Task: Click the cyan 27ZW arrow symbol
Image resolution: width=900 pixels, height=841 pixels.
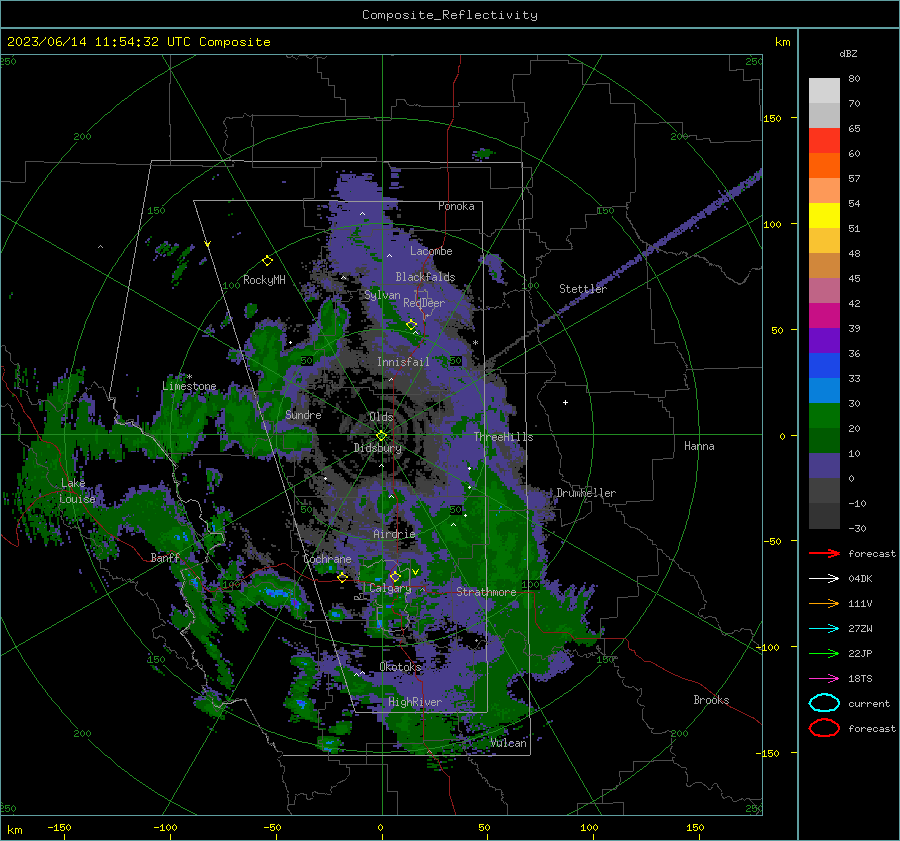Action: click(x=824, y=629)
